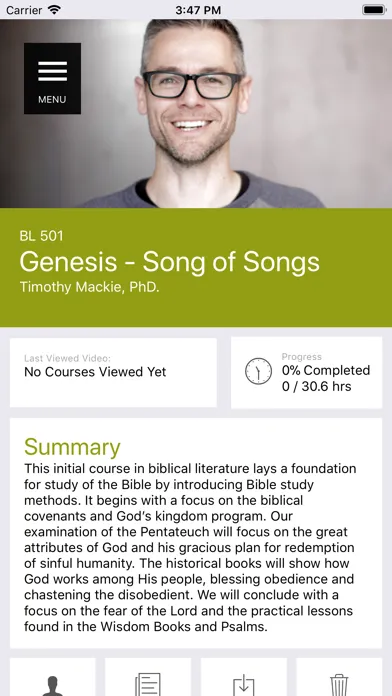Tap the battery icon in status bar

(374, 10)
